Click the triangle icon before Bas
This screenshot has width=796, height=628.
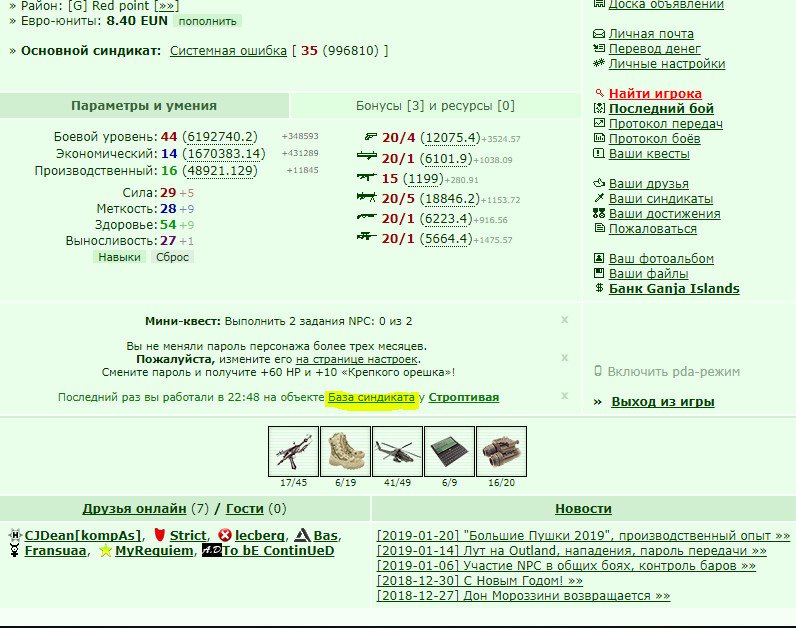(x=303, y=535)
